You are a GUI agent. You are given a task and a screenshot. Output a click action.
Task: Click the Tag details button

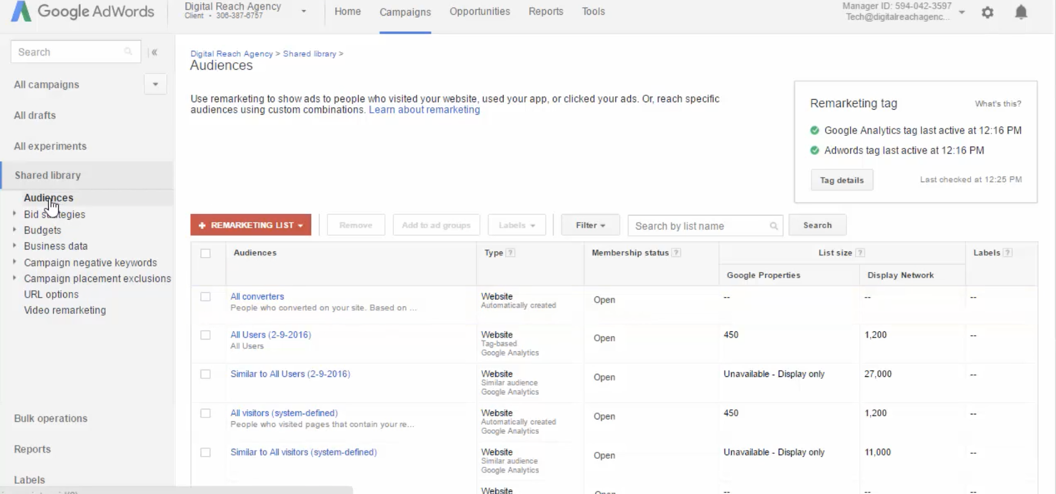pyautogui.click(x=842, y=180)
